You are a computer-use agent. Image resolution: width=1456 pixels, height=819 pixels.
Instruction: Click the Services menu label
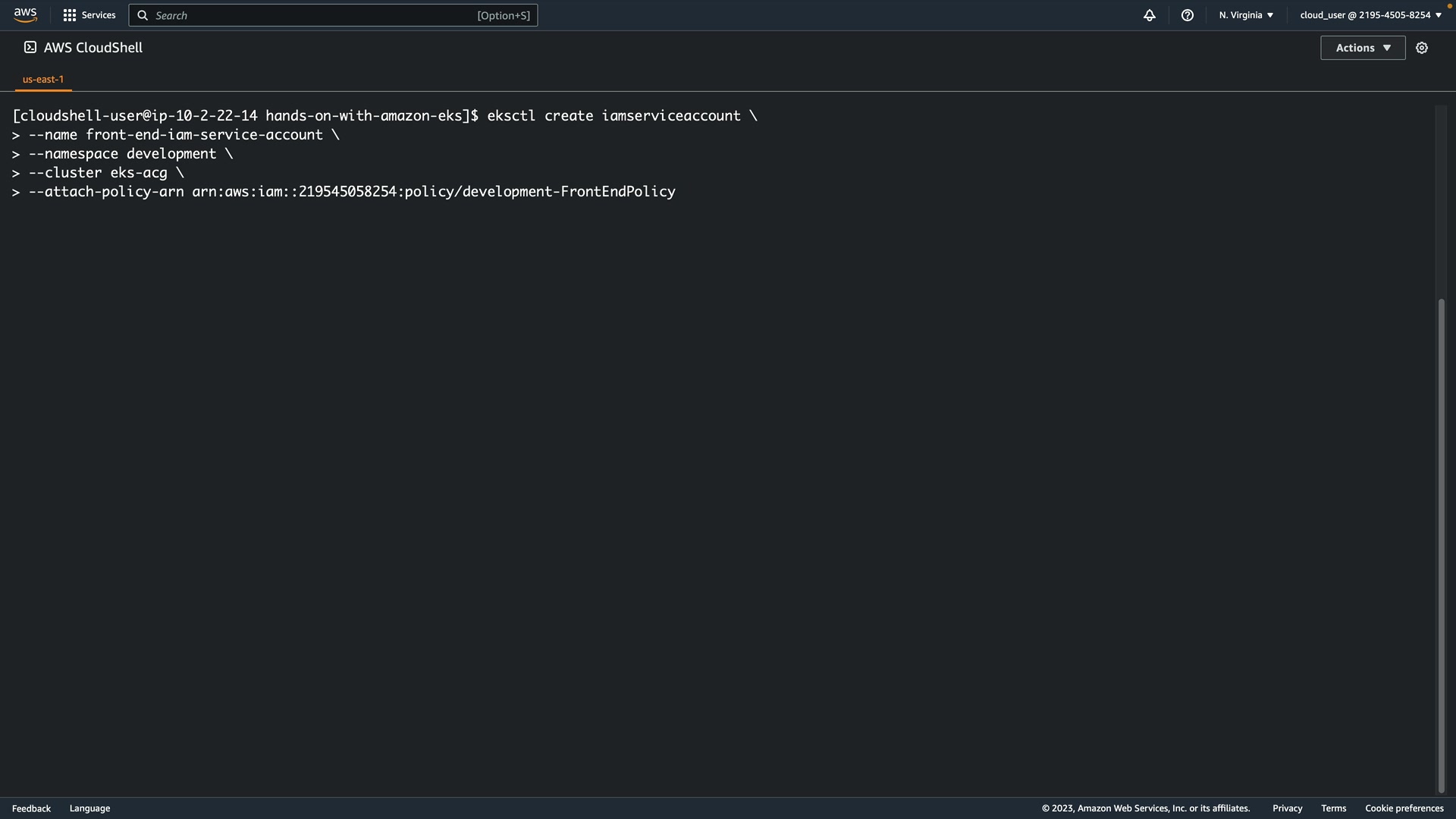point(99,15)
